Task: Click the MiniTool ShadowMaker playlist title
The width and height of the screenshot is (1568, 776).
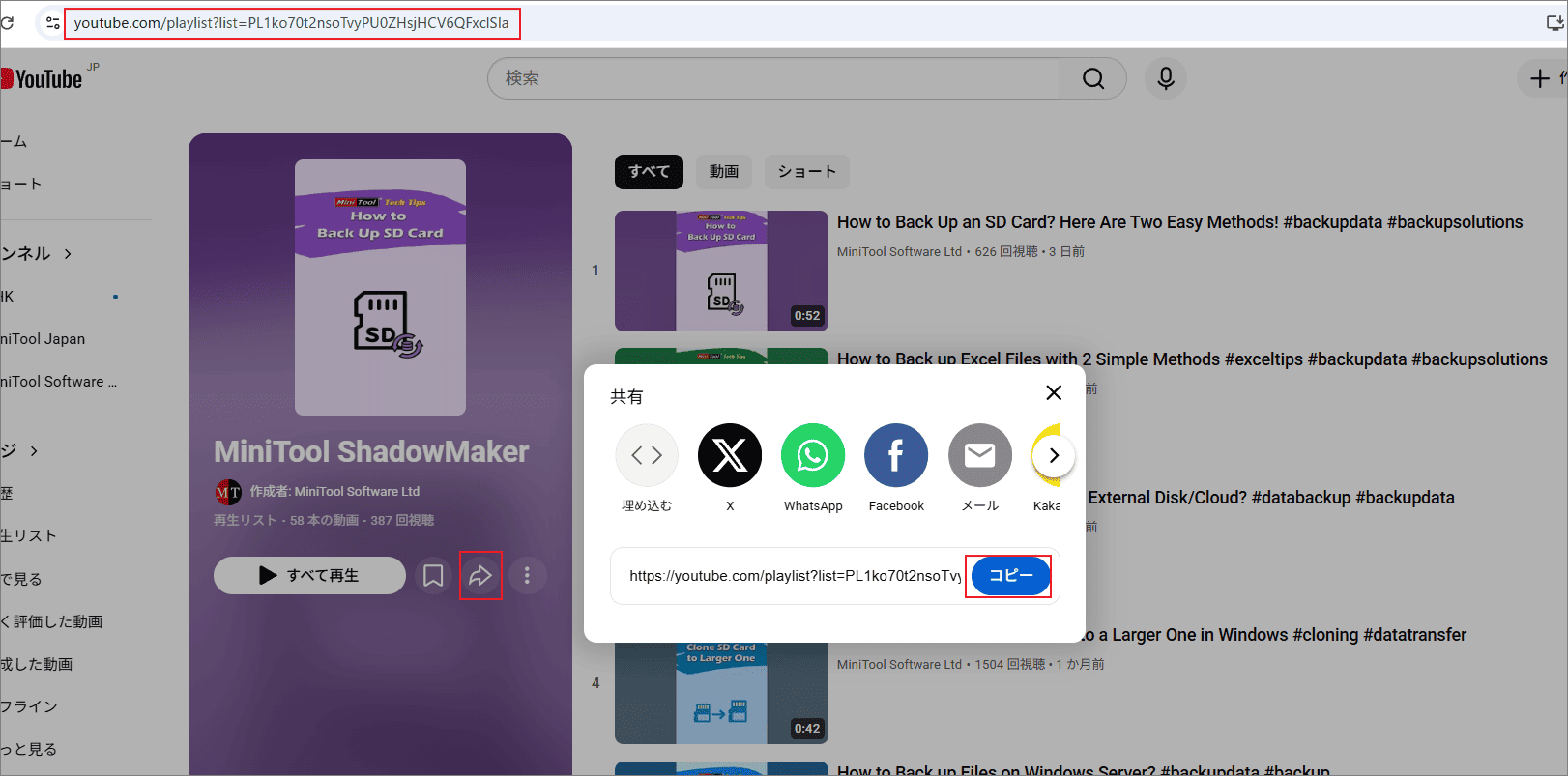Action: pyautogui.click(x=371, y=451)
